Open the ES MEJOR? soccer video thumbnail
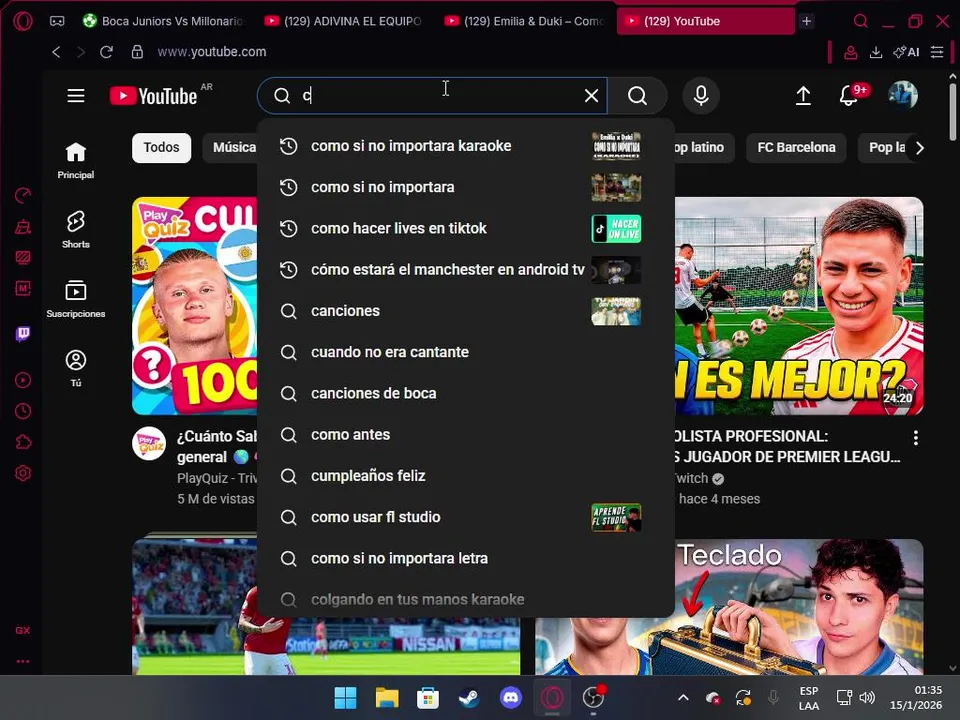960x720 pixels. tap(799, 306)
